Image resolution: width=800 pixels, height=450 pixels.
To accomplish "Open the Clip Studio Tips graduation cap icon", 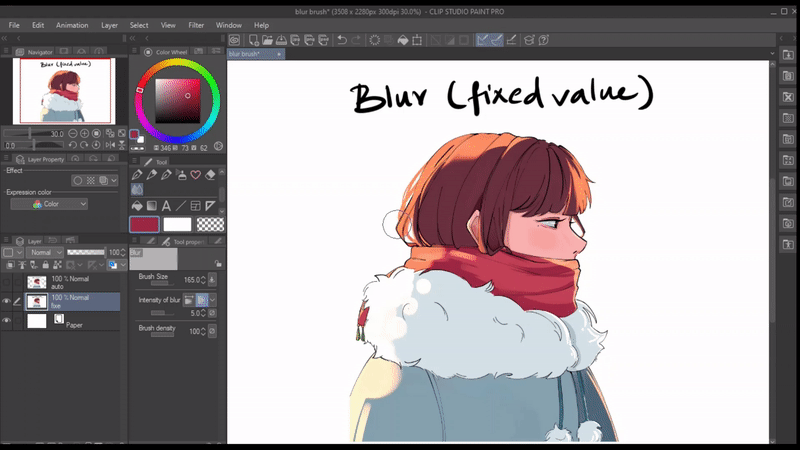I will [x=529, y=40].
